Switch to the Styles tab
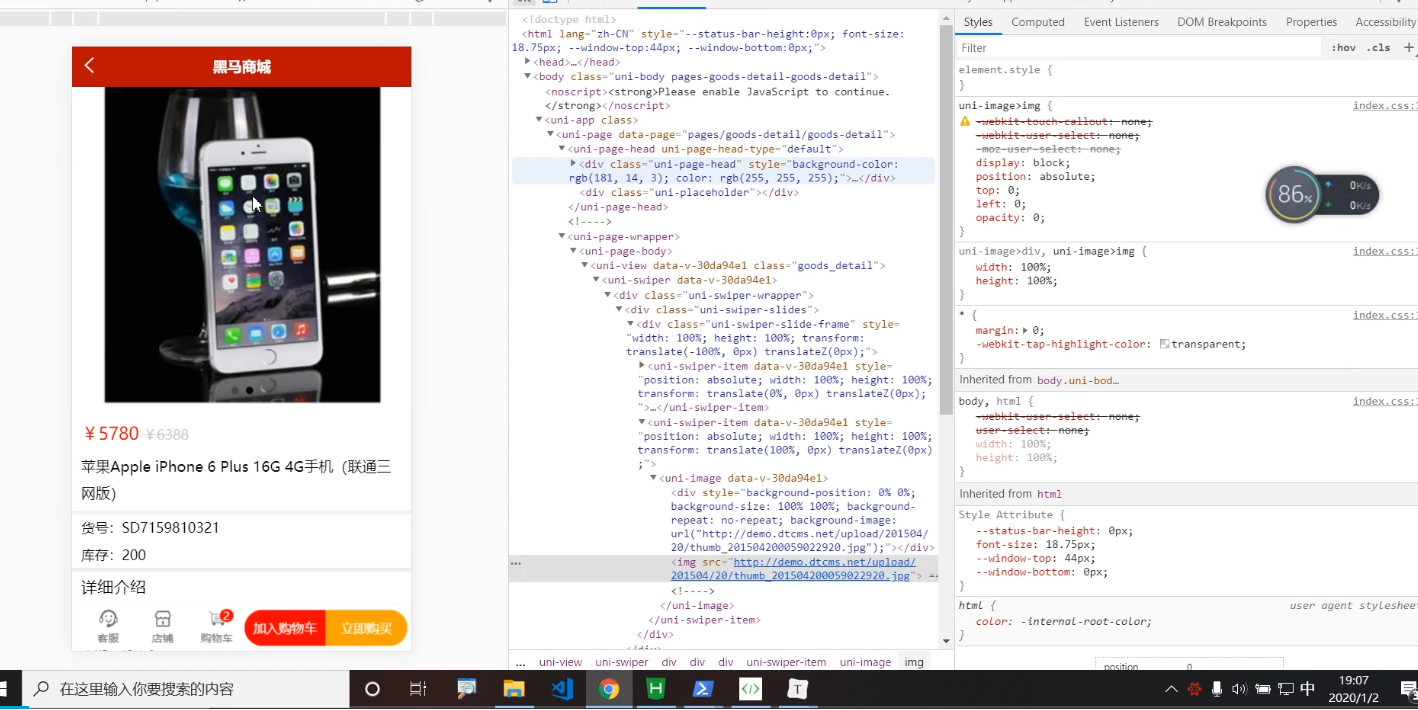The image size is (1418, 710). coord(978,22)
